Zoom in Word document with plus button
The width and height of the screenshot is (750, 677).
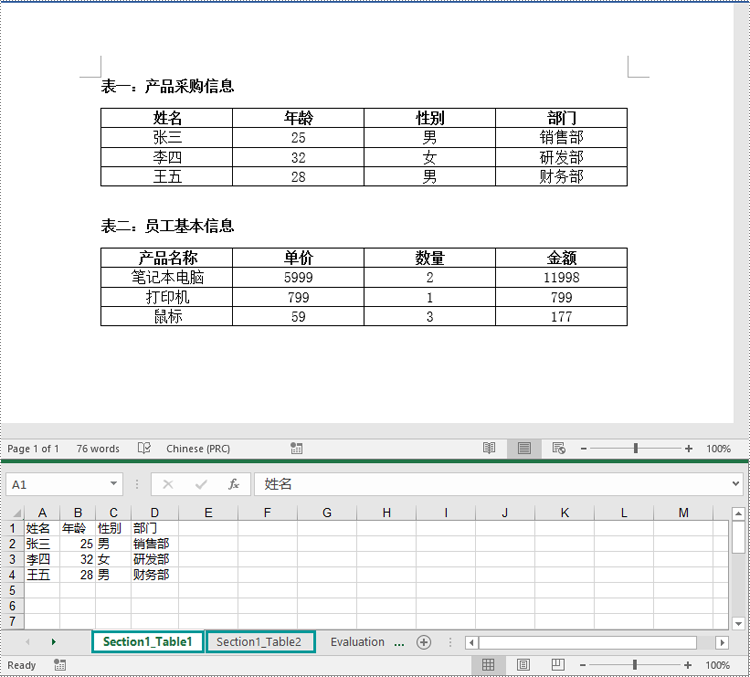(x=688, y=449)
